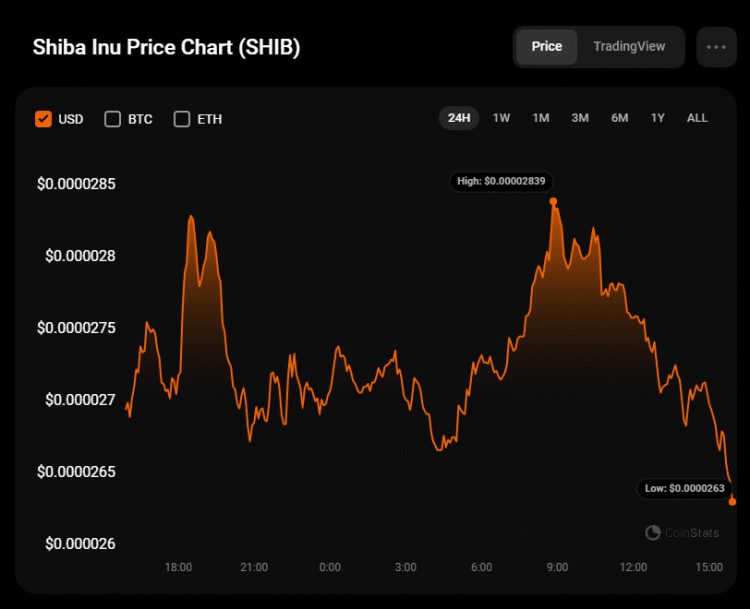Viewport: 750px width, 609px height.
Task: Click the Low: $0.0000263 label
Action: pyautogui.click(x=684, y=488)
